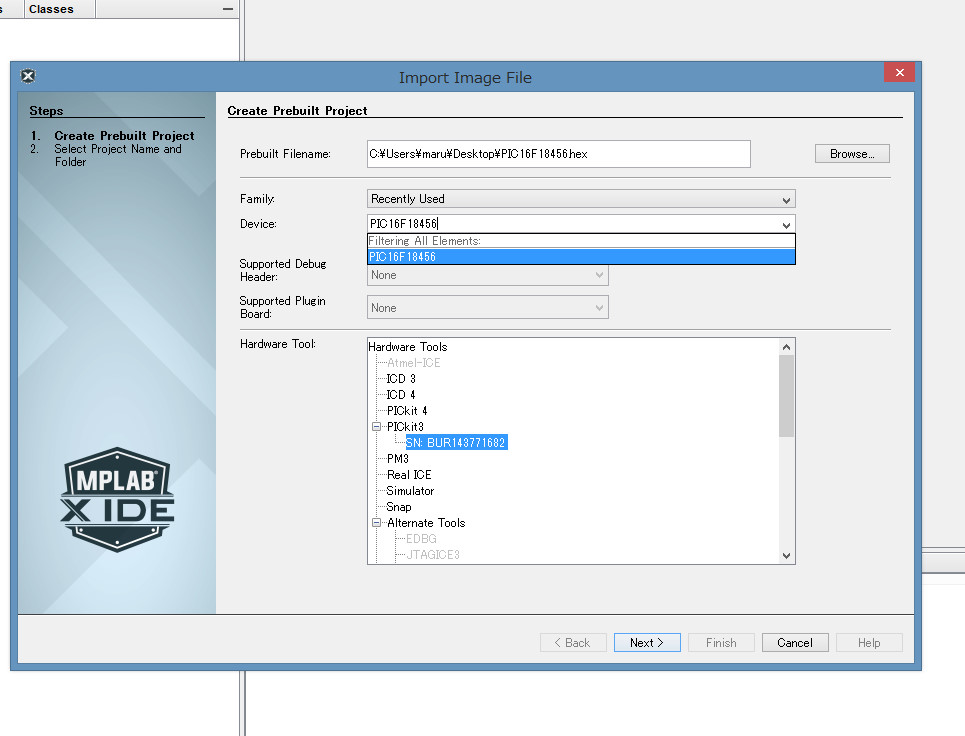Viewport: 965px width, 736px height.
Task: Select Simulator hardware tool
Action: pos(410,491)
